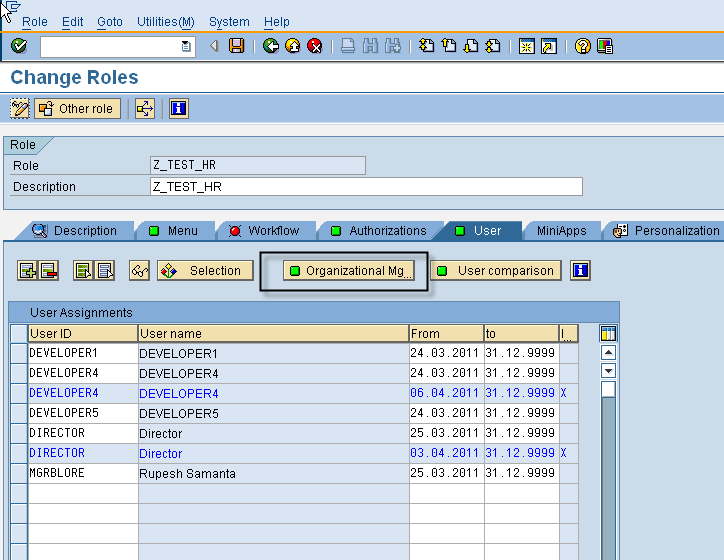Click the Transport role icon
The height and width of the screenshot is (560, 724).
click(145, 108)
